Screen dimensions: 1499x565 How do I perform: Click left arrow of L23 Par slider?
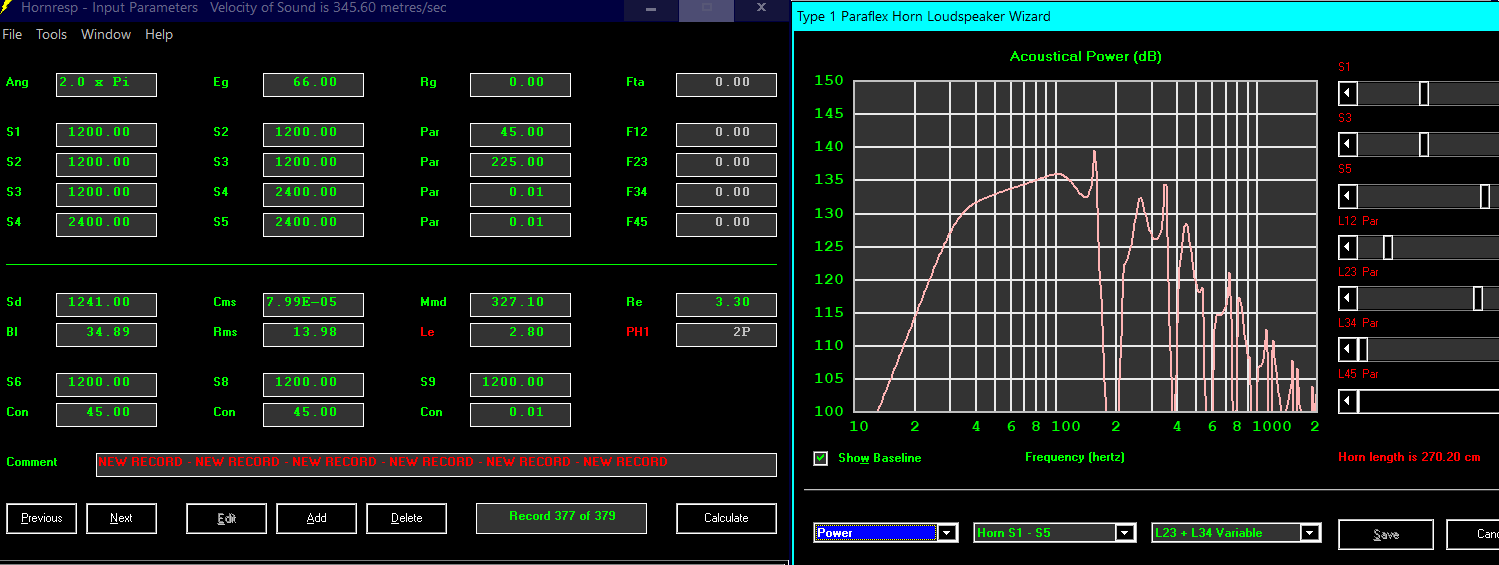[1348, 298]
